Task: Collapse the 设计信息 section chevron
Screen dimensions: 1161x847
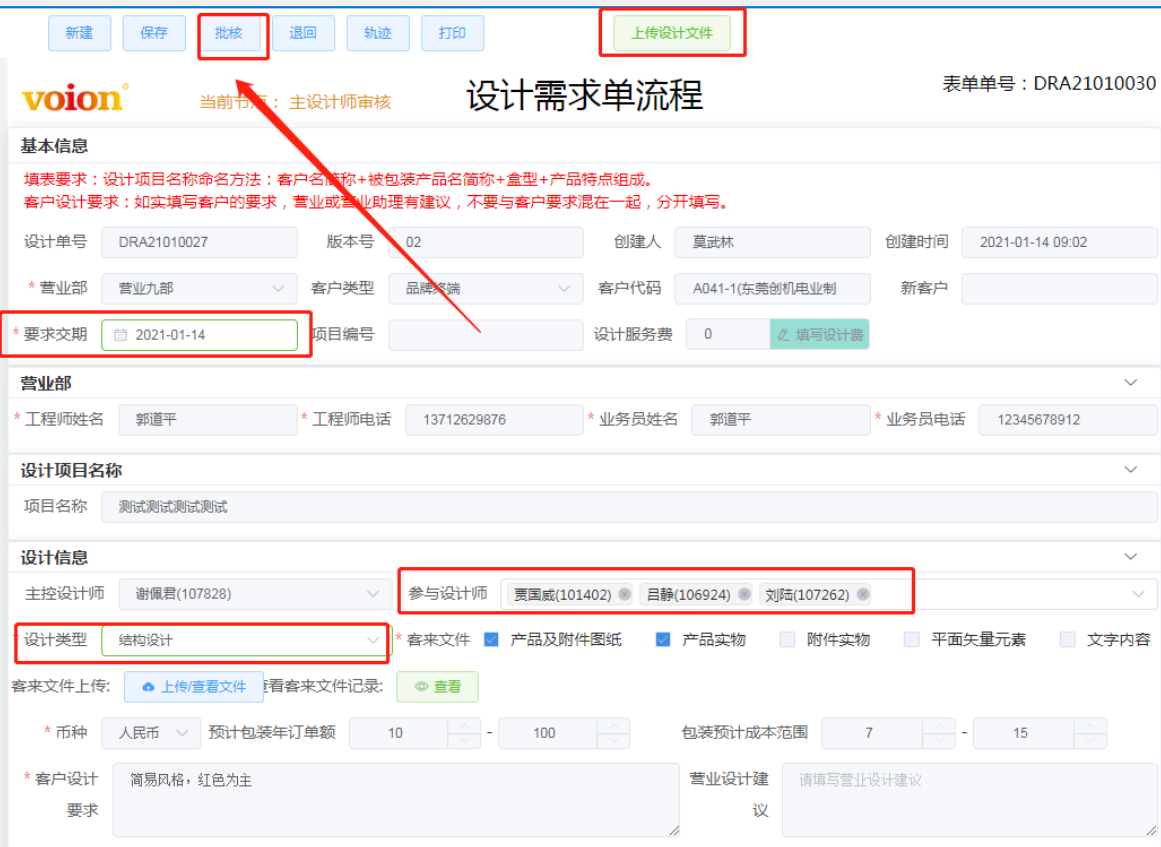Action: (1130, 557)
